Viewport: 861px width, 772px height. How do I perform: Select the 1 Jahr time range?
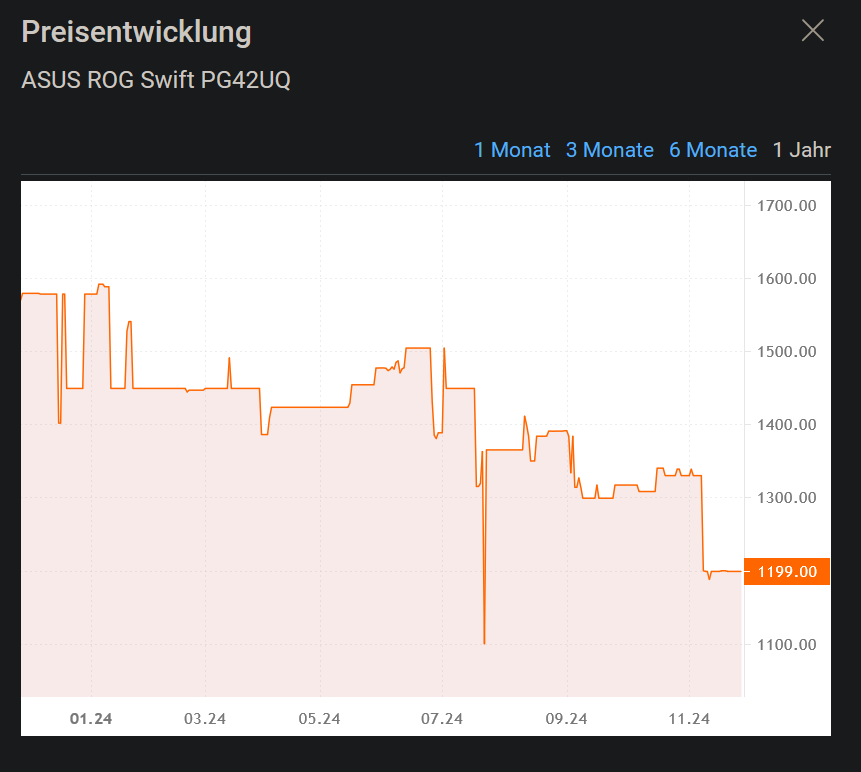click(801, 150)
